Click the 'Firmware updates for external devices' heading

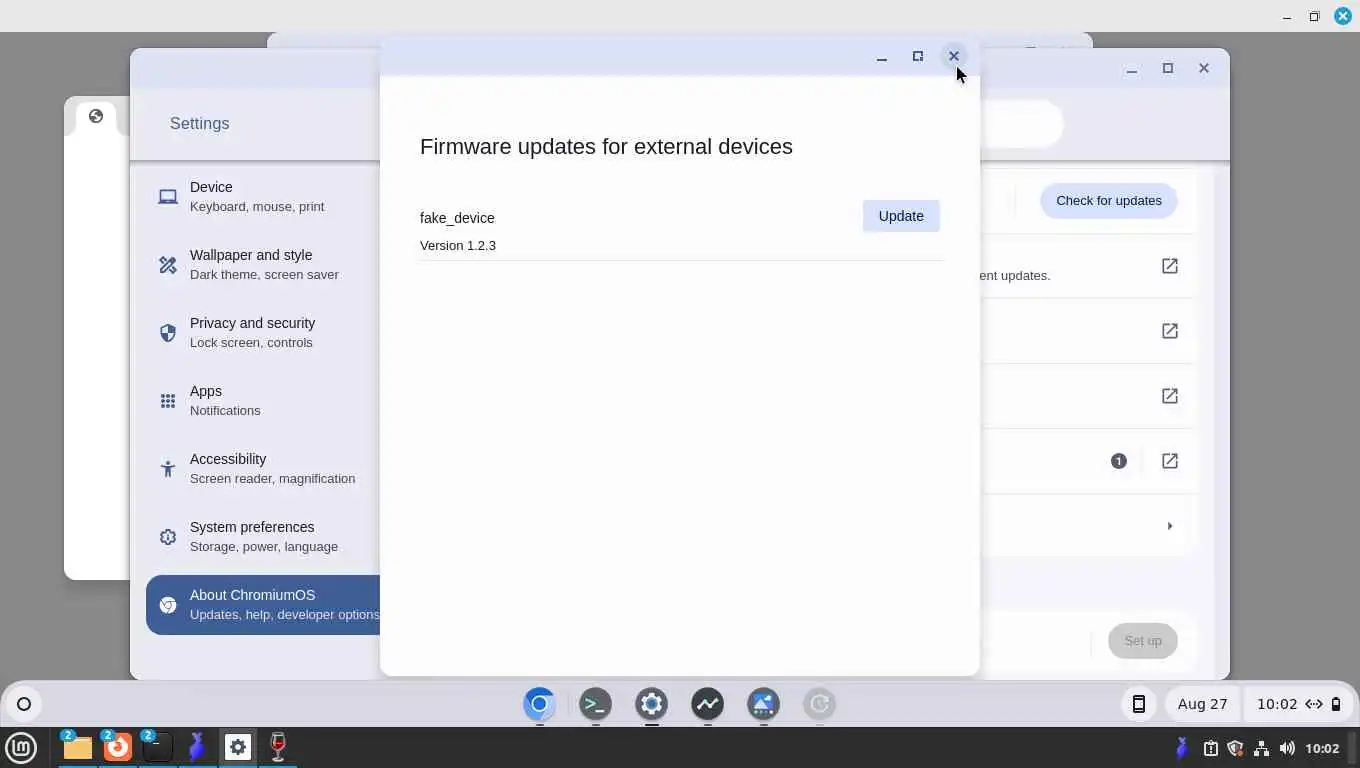606,146
